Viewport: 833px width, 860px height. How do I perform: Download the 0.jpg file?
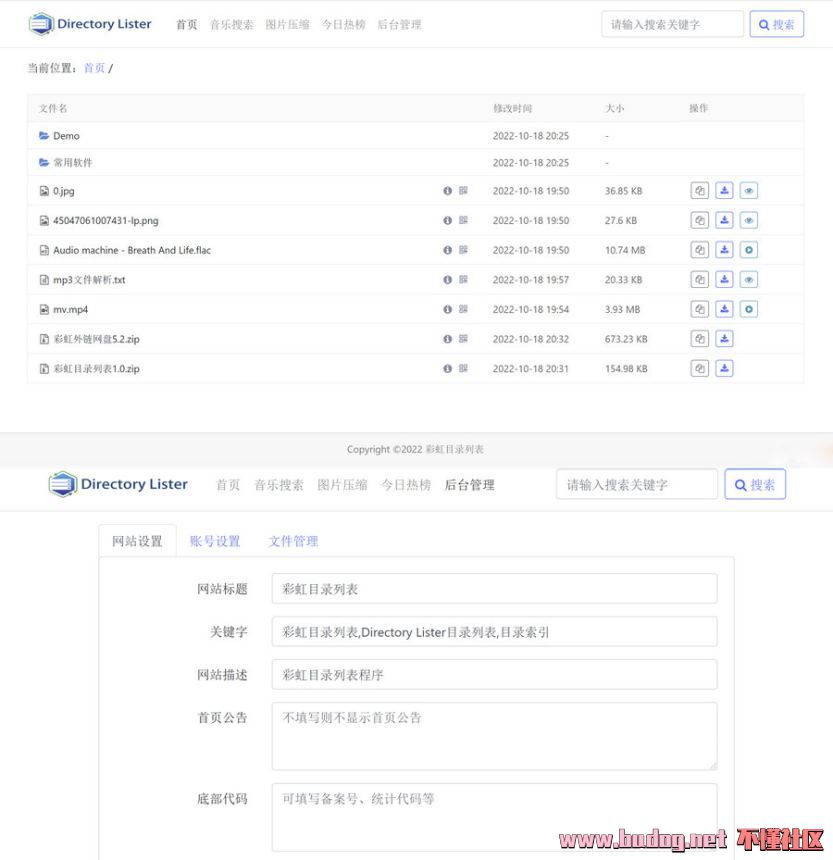tap(724, 191)
